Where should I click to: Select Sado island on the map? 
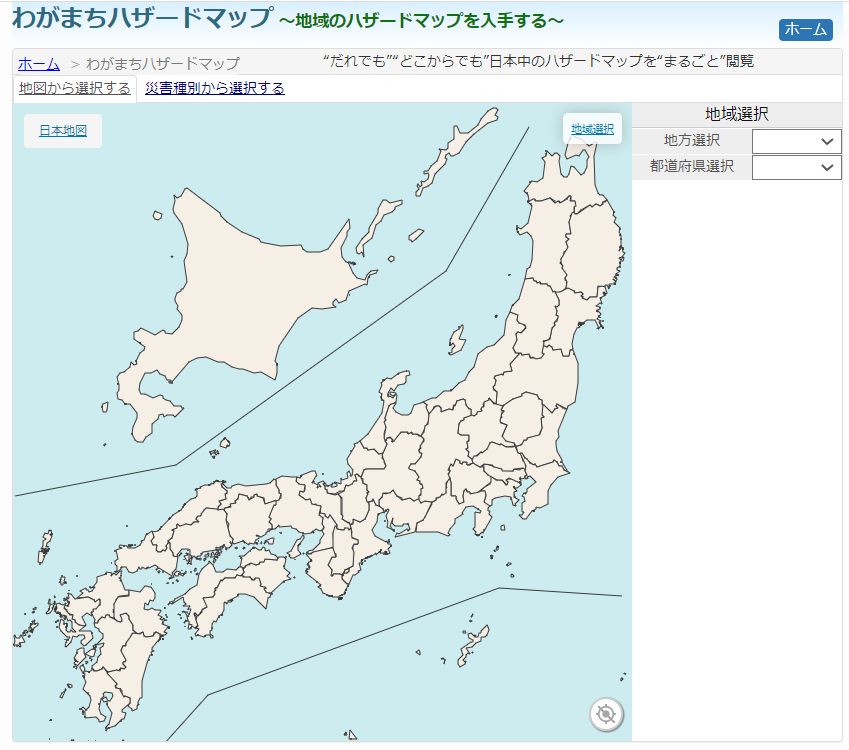click(x=457, y=340)
